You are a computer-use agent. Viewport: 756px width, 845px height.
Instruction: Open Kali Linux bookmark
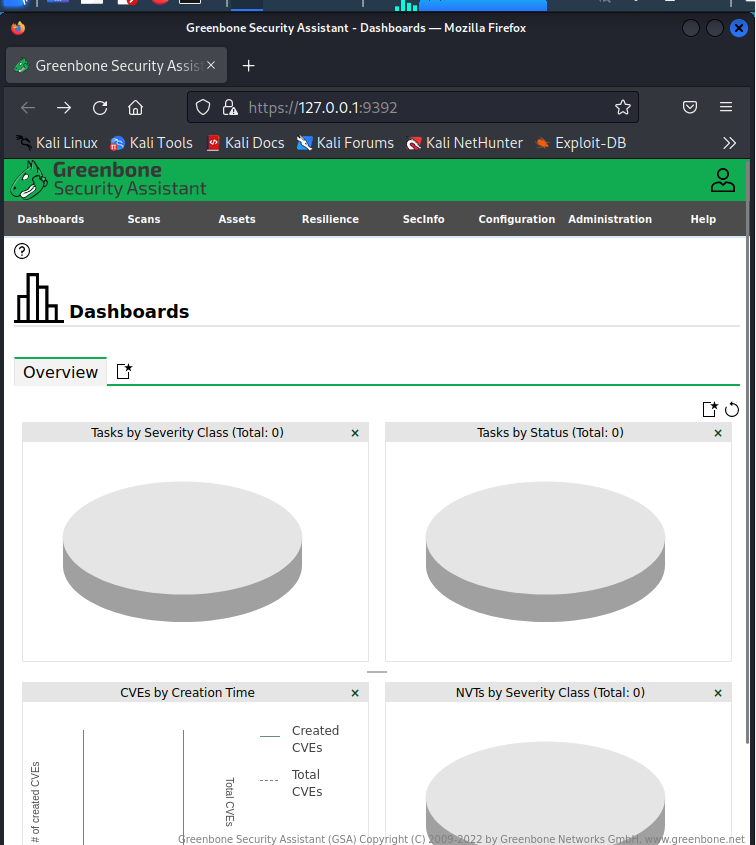(57, 143)
